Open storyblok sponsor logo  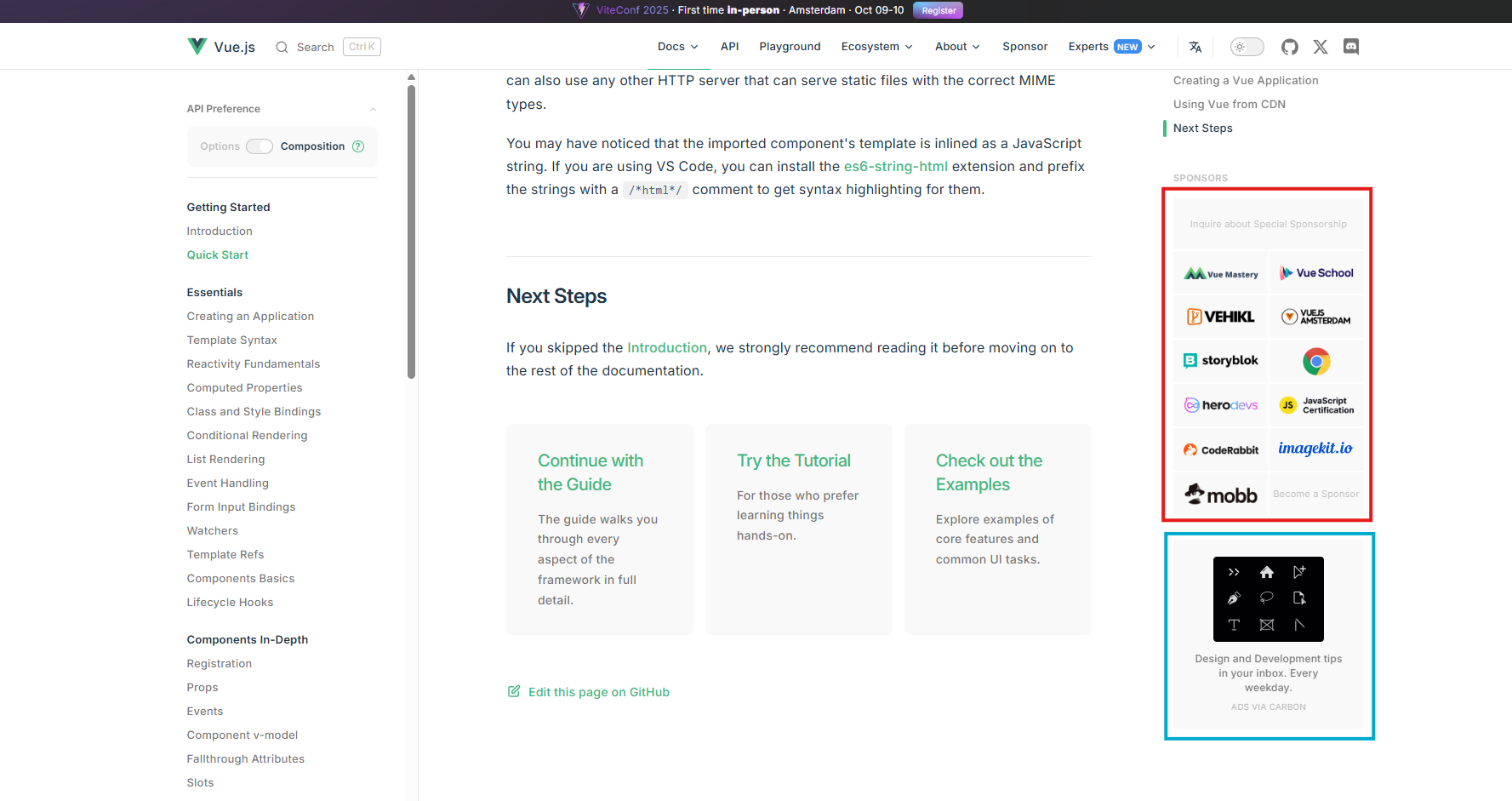[x=1221, y=361]
